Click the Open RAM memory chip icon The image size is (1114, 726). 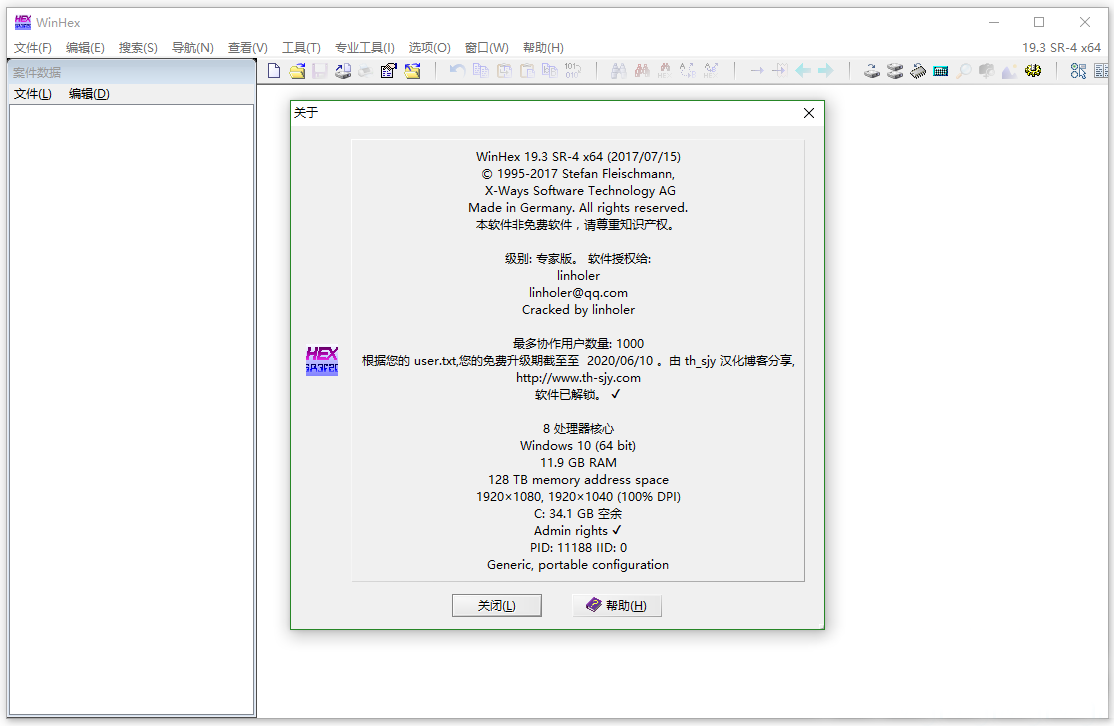click(918, 70)
